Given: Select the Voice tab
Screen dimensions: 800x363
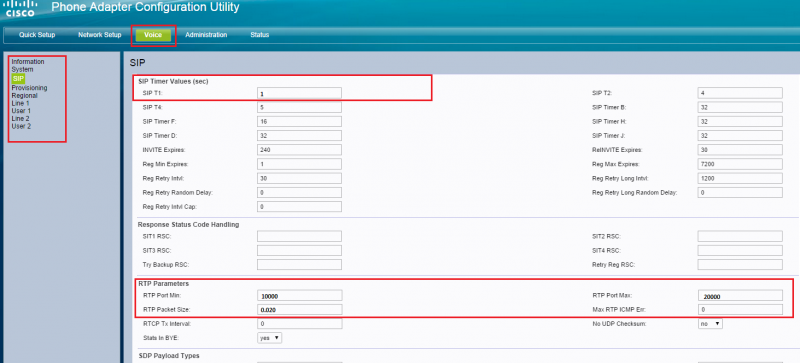Looking at the screenshot, I should pos(153,35).
